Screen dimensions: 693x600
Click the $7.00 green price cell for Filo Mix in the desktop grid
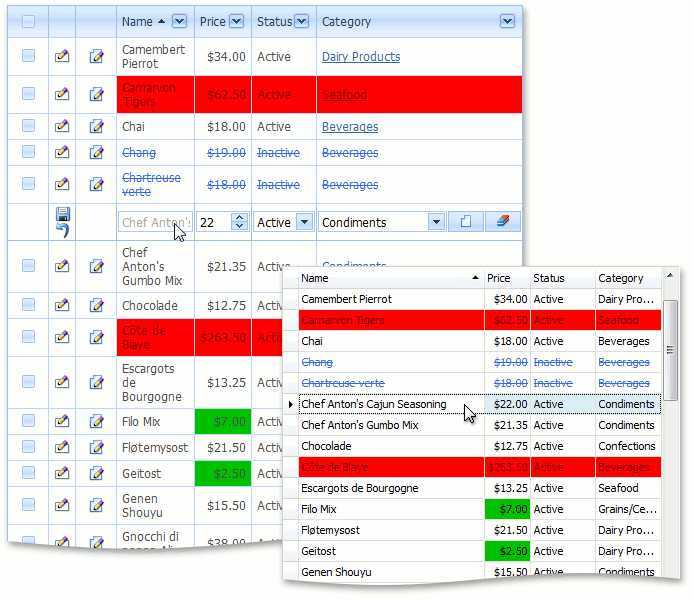tap(506, 509)
